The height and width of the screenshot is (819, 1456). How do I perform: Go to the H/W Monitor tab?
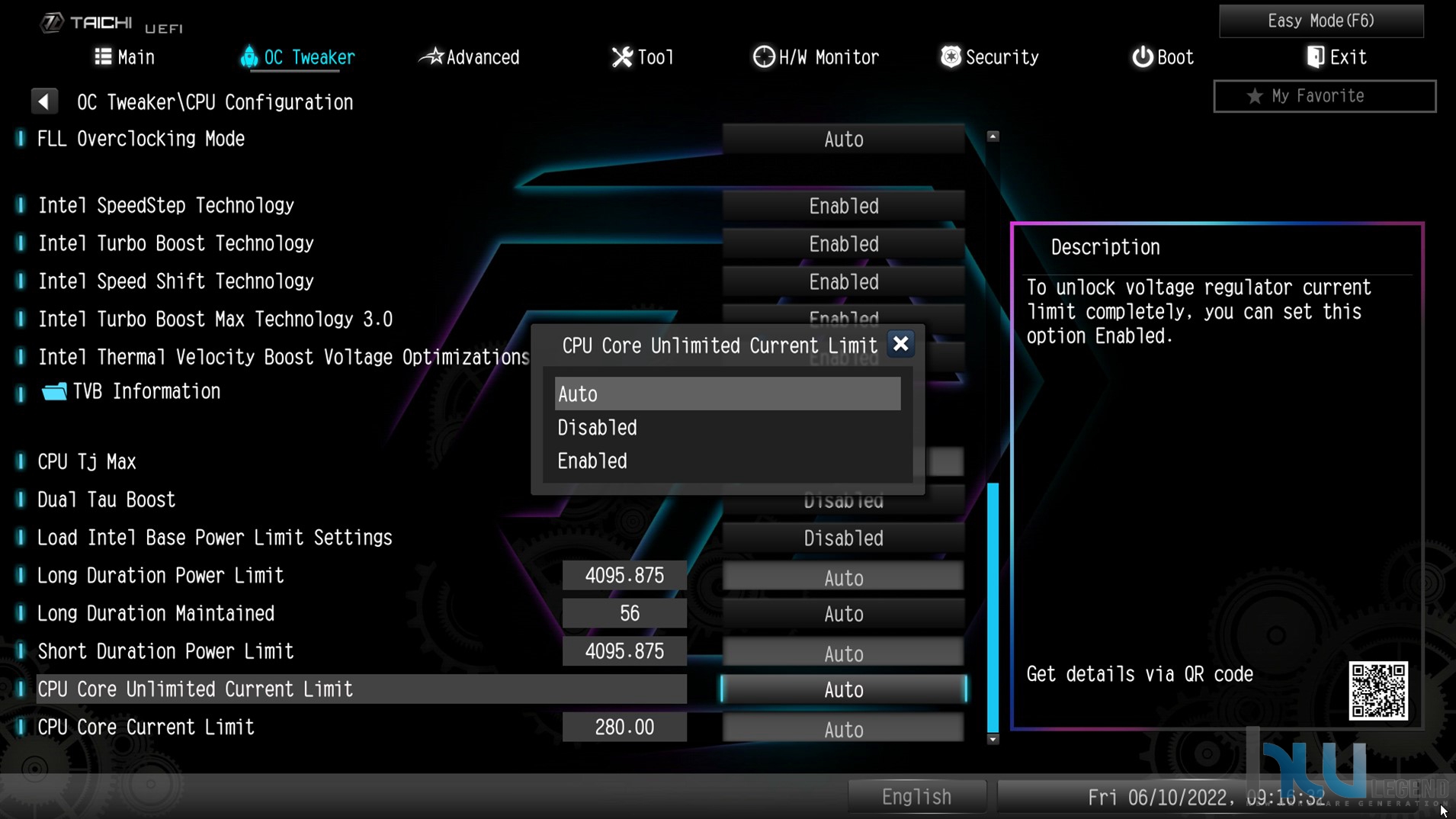[x=816, y=57]
